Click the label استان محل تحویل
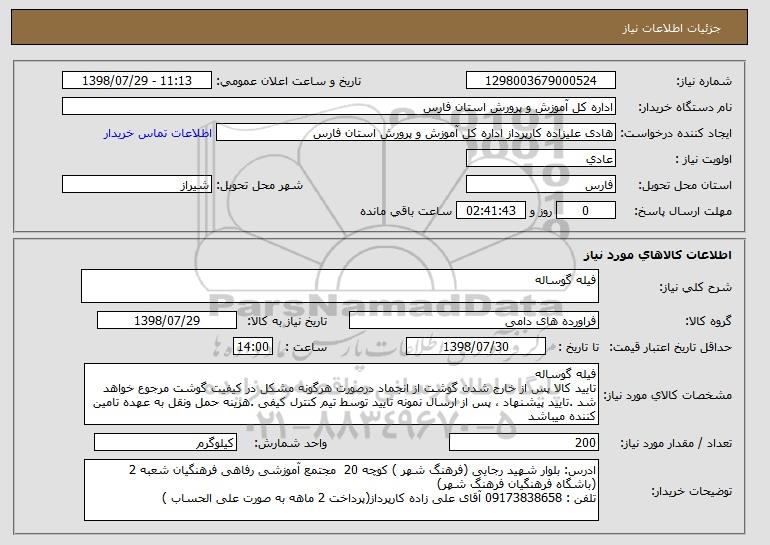Image resolution: width=770 pixels, height=545 pixels. pyautogui.click(x=685, y=185)
